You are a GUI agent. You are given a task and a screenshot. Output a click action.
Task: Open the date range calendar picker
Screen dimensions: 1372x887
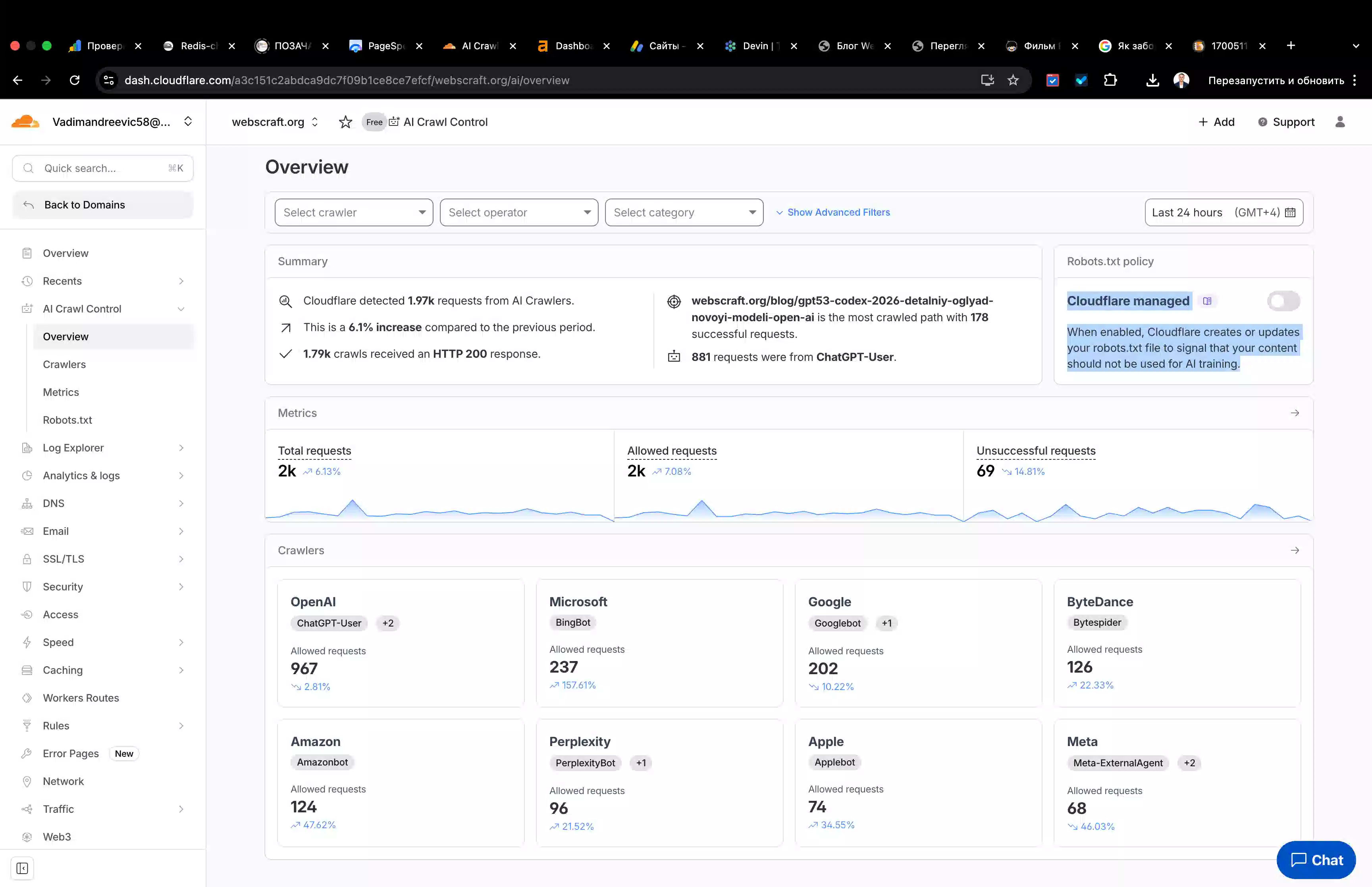(x=1291, y=212)
